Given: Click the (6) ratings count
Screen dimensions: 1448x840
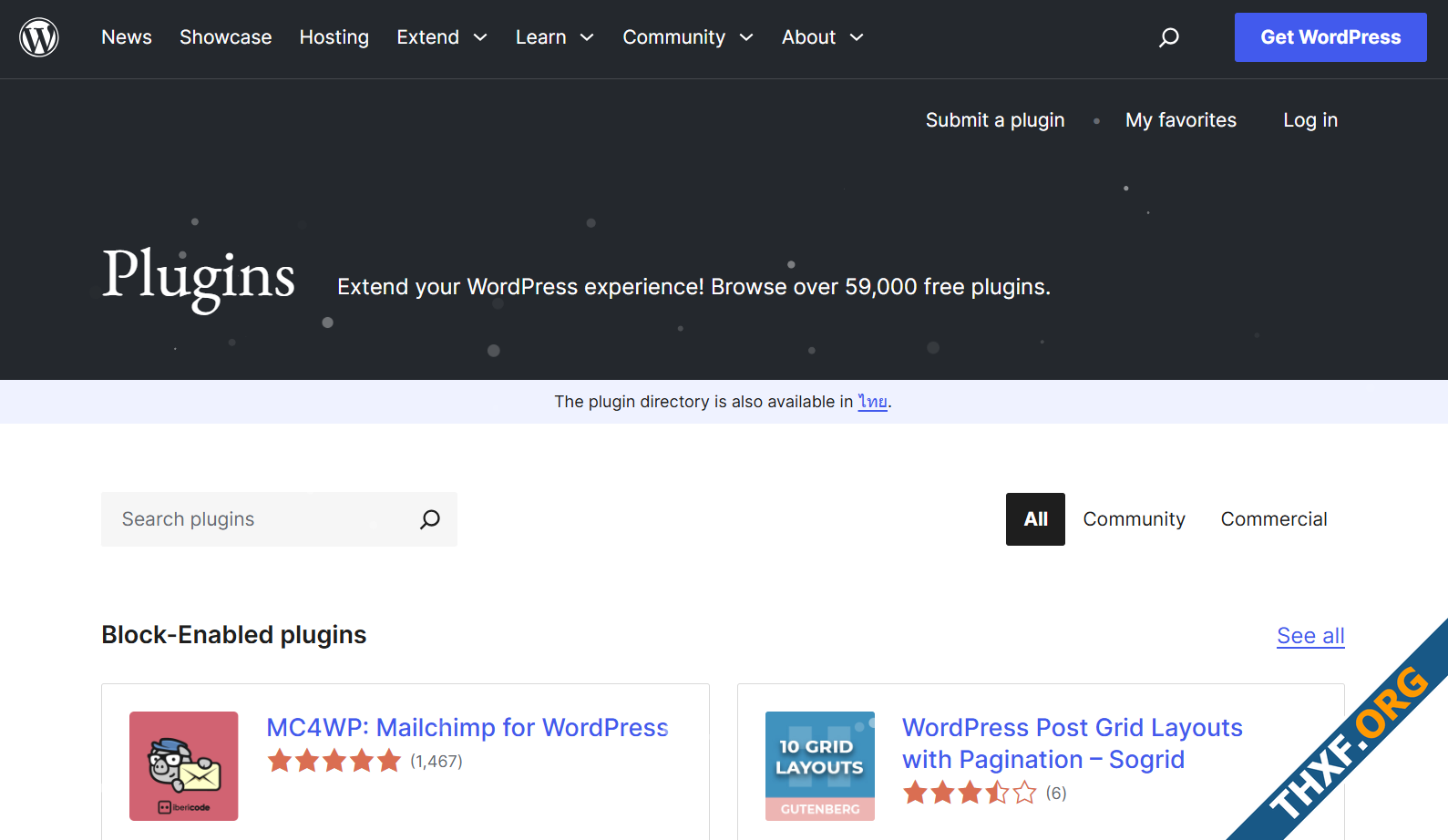Looking at the screenshot, I should pos(1056,794).
